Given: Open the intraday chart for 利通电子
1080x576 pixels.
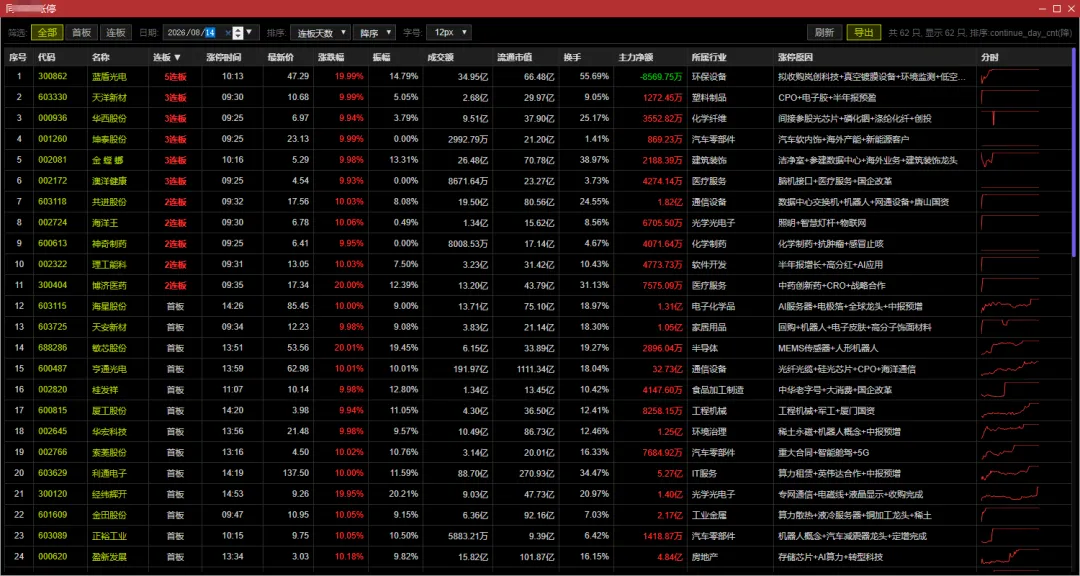Looking at the screenshot, I should (1010, 473).
